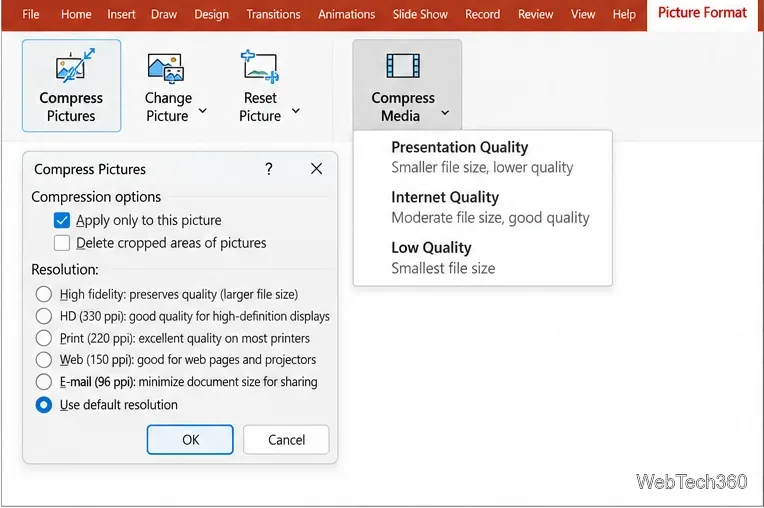Choose Low Quality from menu
This screenshot has height=508, width=764.
pyautogui.click(x=482, y=258)
